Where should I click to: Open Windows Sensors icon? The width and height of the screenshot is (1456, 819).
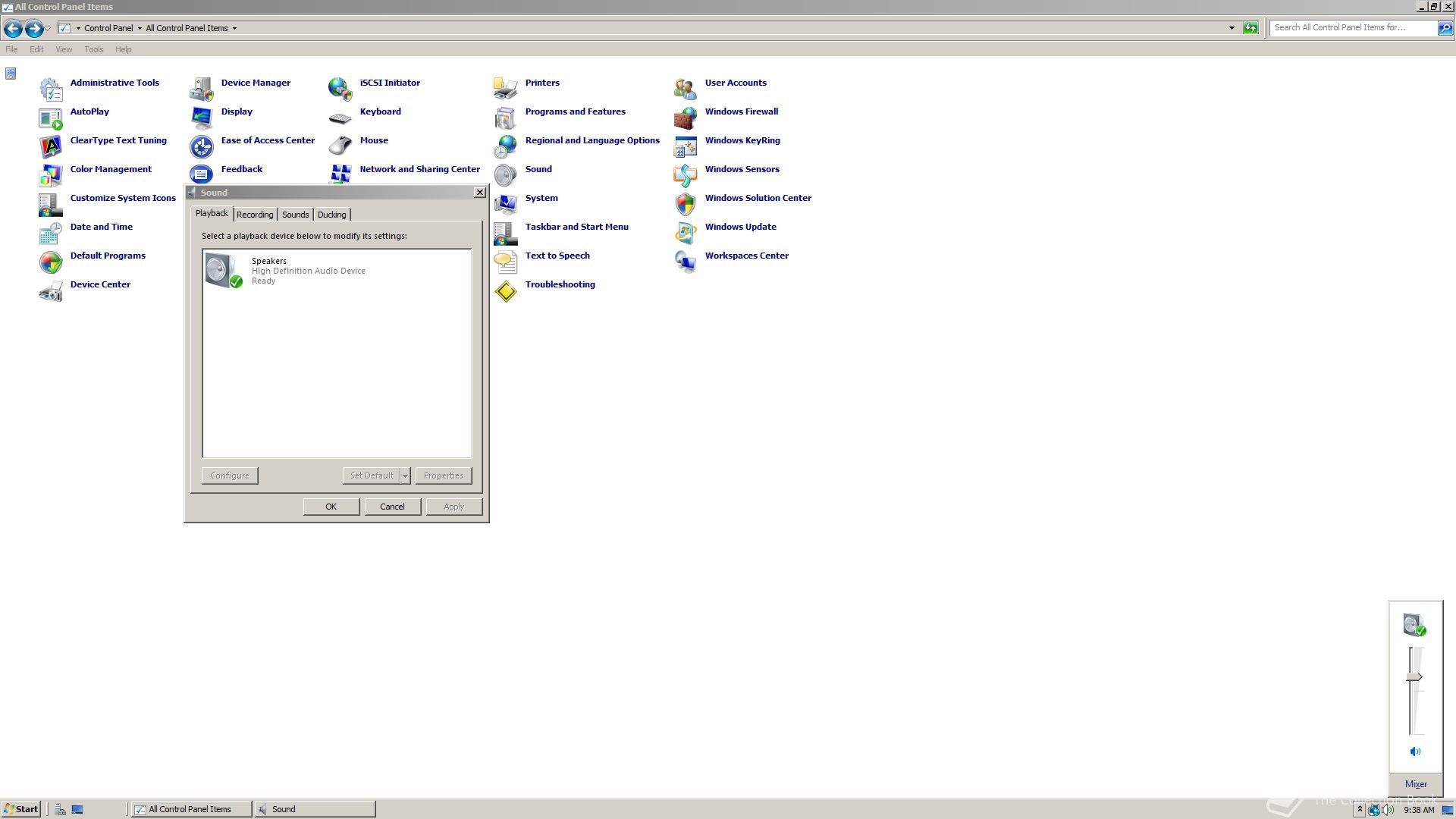click(x=686, y=176)
